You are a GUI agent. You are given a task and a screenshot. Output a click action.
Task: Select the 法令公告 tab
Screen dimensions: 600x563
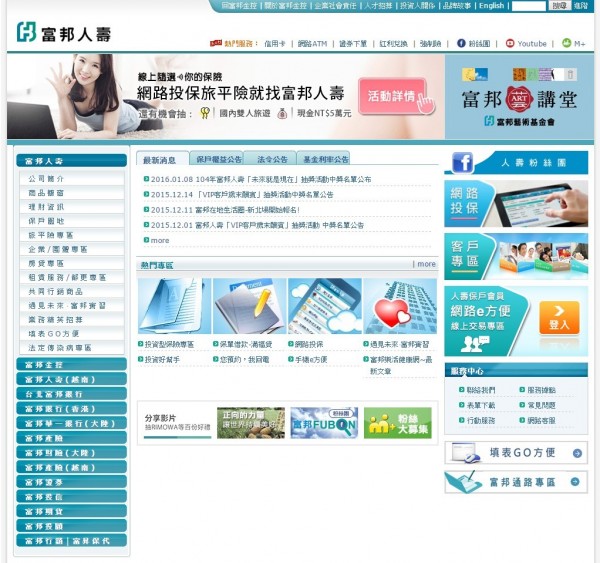(x=270, y=158)
